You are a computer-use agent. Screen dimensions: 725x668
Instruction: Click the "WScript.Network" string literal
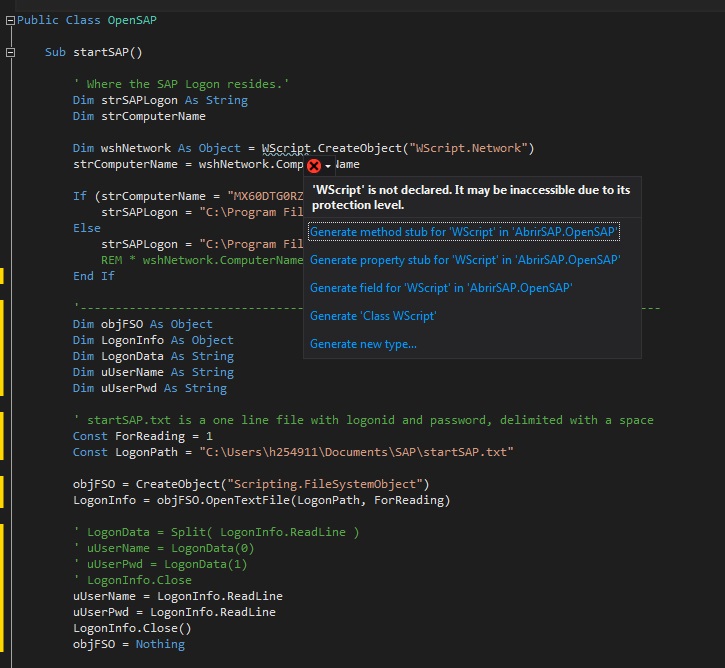[468, 148]
